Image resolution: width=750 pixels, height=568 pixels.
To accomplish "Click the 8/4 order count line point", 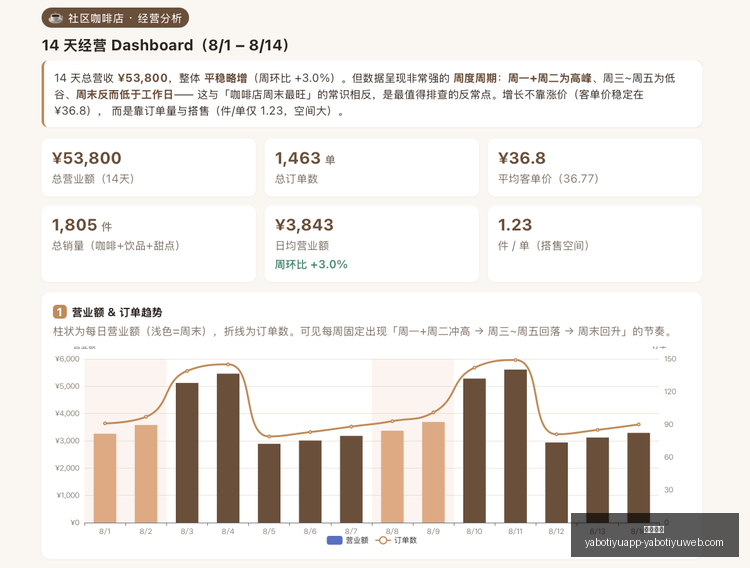I will coord(228,365).
